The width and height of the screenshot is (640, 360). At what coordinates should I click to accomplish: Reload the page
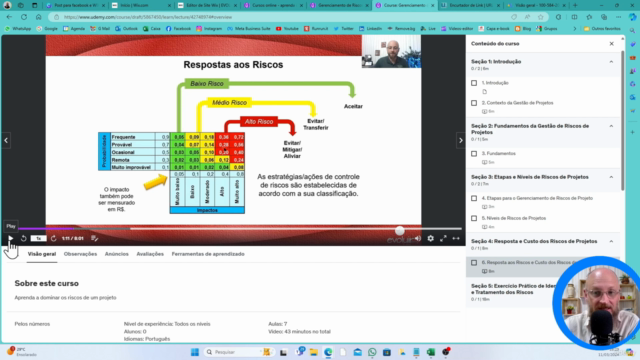(24, 17)
